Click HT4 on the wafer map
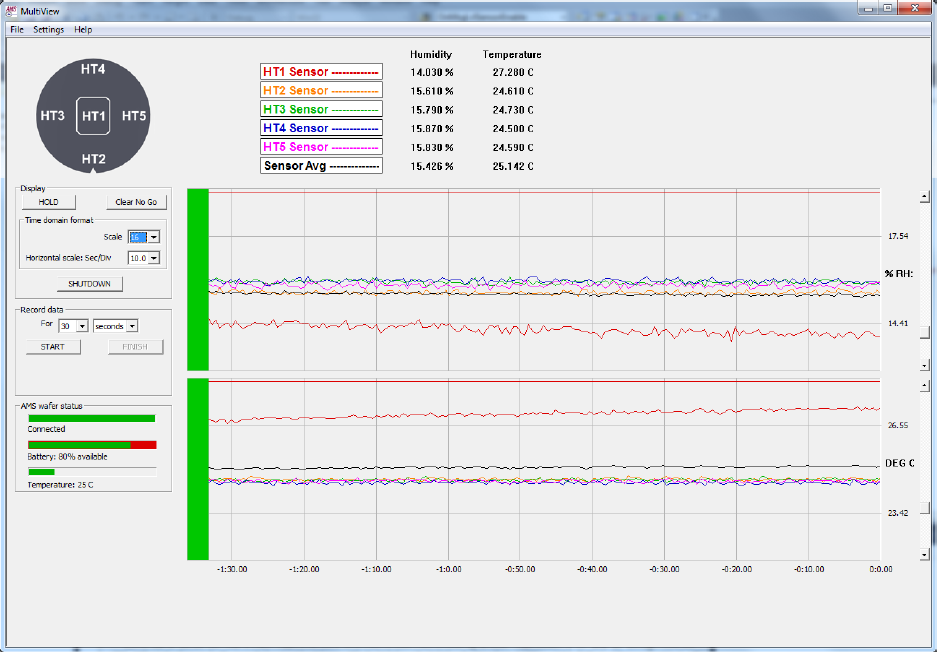This screenshot has width=937, height=652. pyautogui.click(x=93, y=69)
